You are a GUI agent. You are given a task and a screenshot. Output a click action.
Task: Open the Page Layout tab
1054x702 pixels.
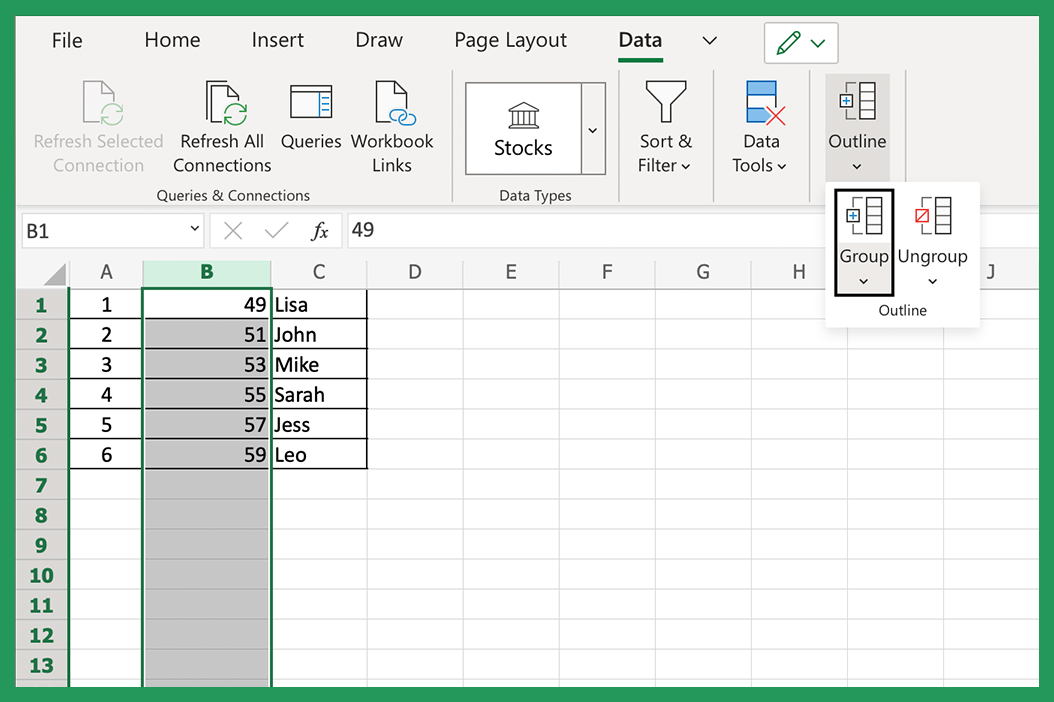pos(510,40)
